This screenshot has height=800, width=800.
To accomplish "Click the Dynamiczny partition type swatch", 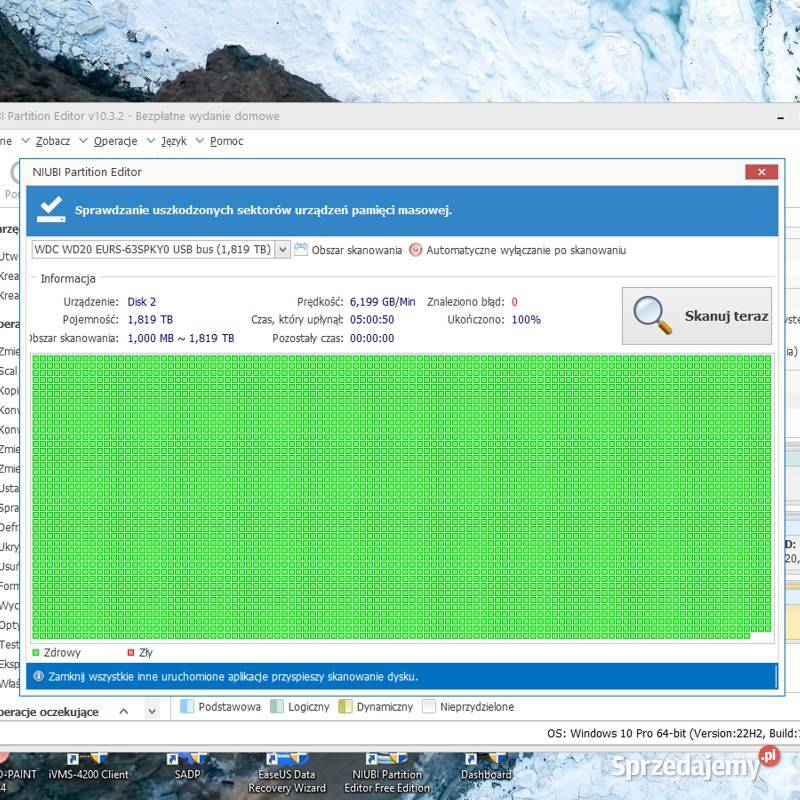I will click(x=345, y=707).
